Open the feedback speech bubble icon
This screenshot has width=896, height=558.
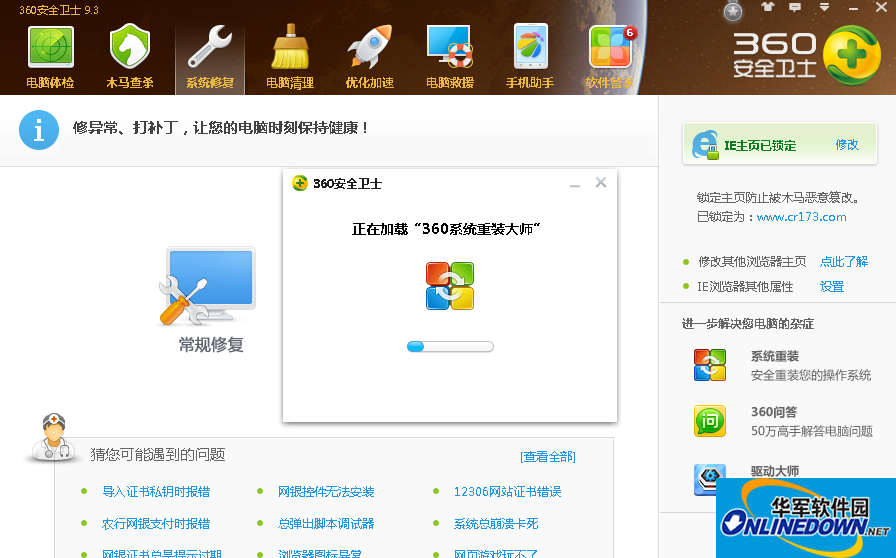[795, 8]
